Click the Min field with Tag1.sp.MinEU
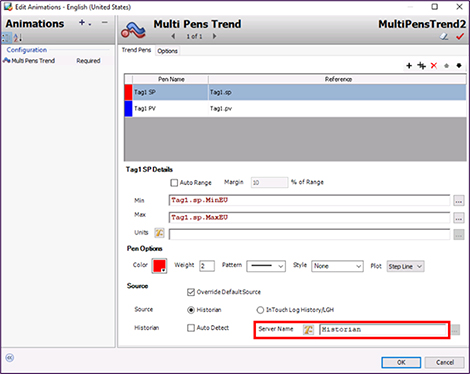 [x=309, y=200]
